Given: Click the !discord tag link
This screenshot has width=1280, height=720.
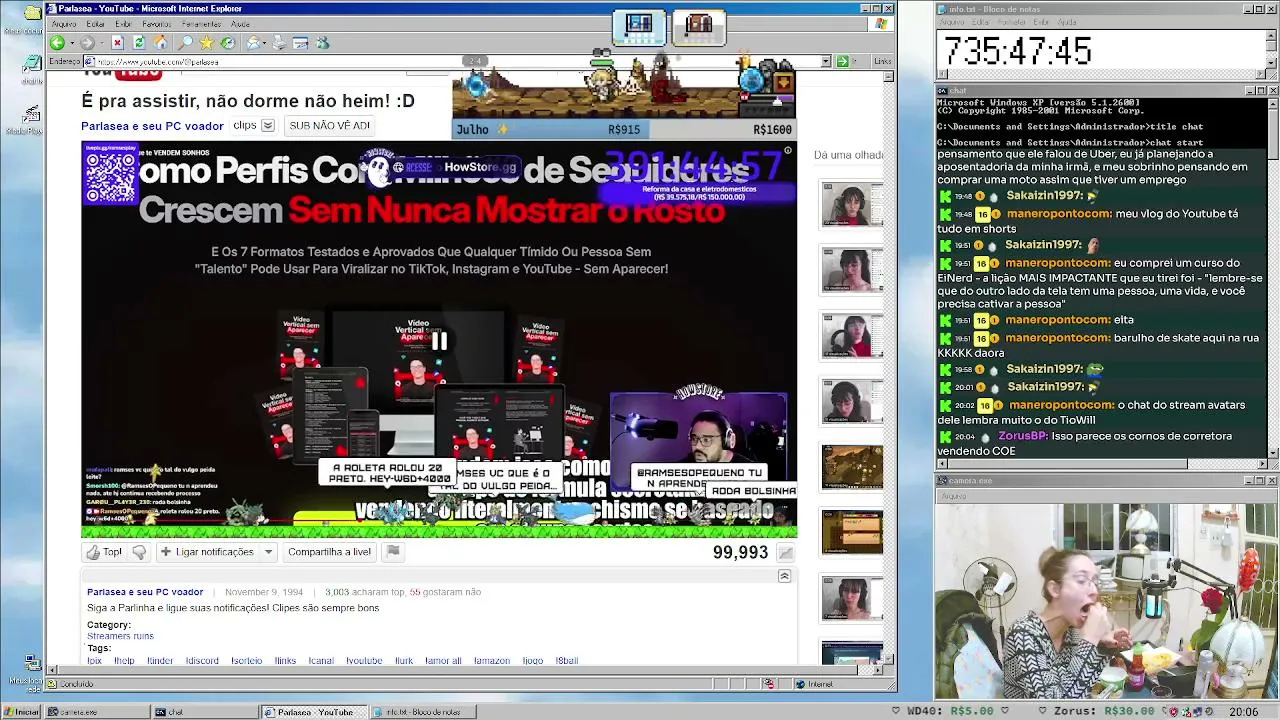Looking at the screenshot, I should (x=202, y=661).
